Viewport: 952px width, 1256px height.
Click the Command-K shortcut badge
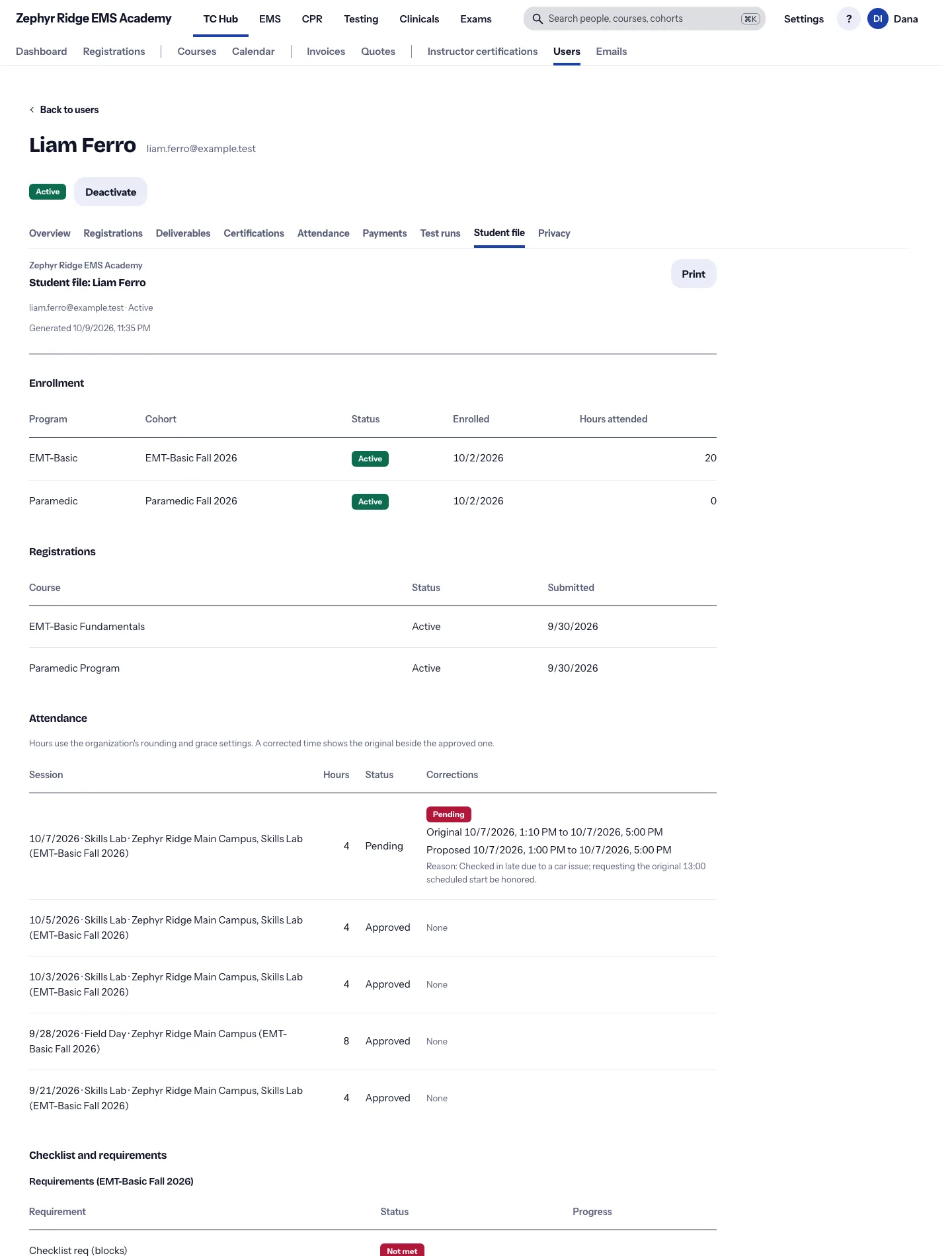click(750, 19)
